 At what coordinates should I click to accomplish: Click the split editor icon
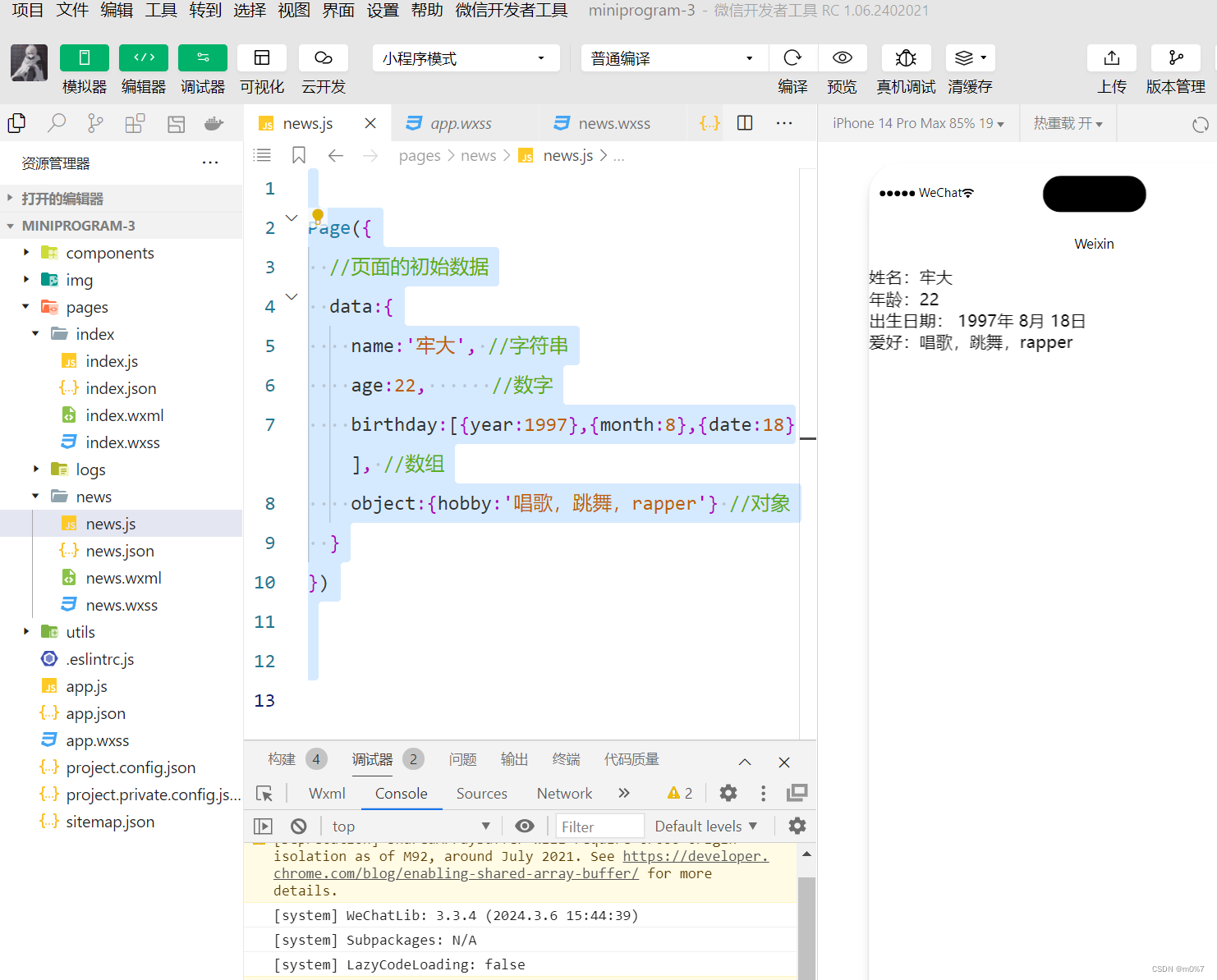(745, 123)
